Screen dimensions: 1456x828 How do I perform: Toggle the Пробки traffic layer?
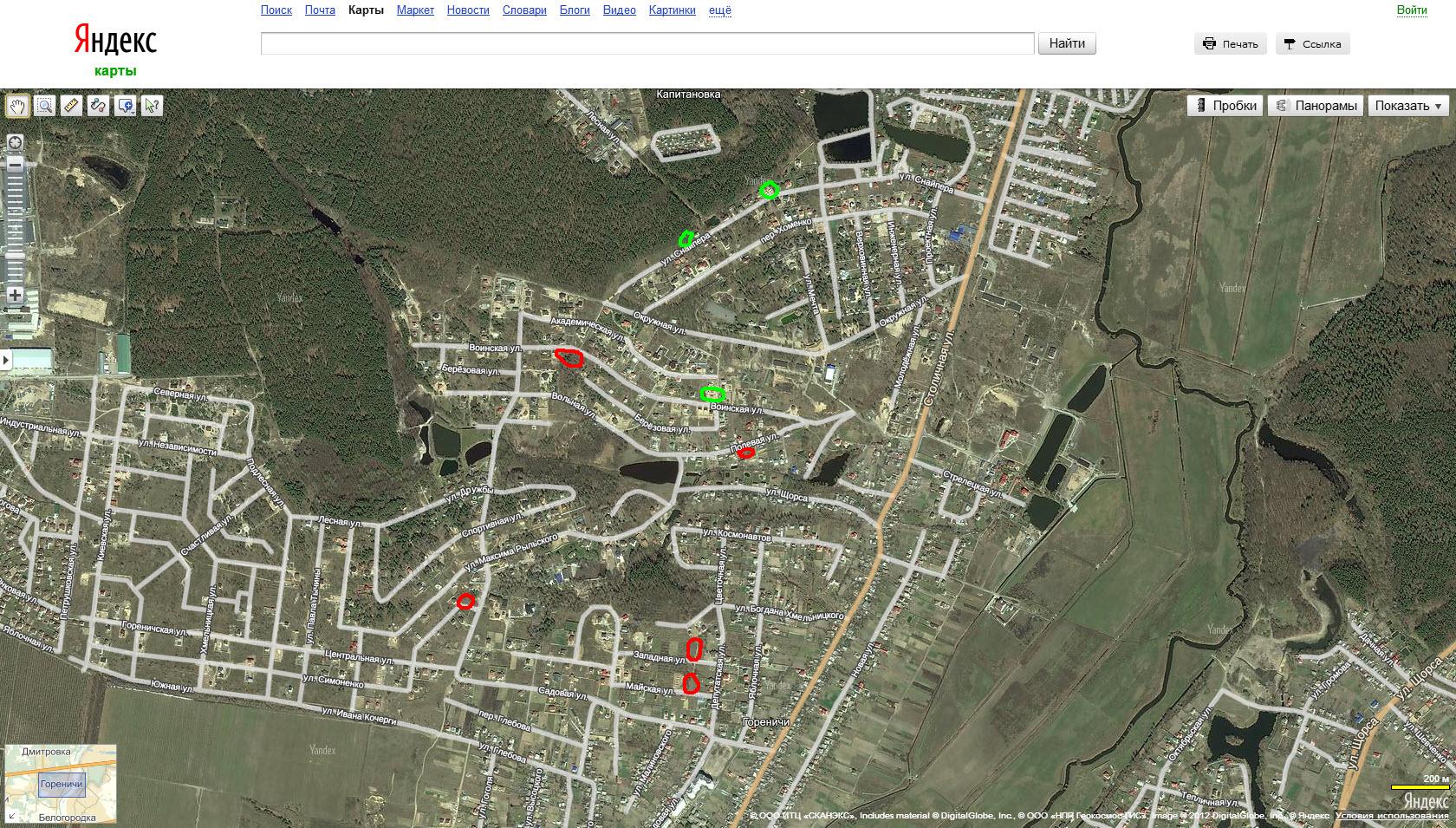[1225, 106]
